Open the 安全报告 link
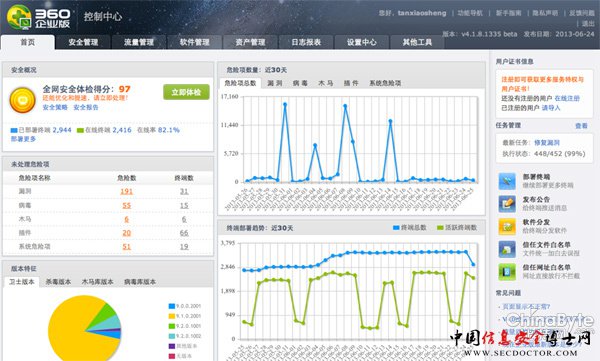 86,108
